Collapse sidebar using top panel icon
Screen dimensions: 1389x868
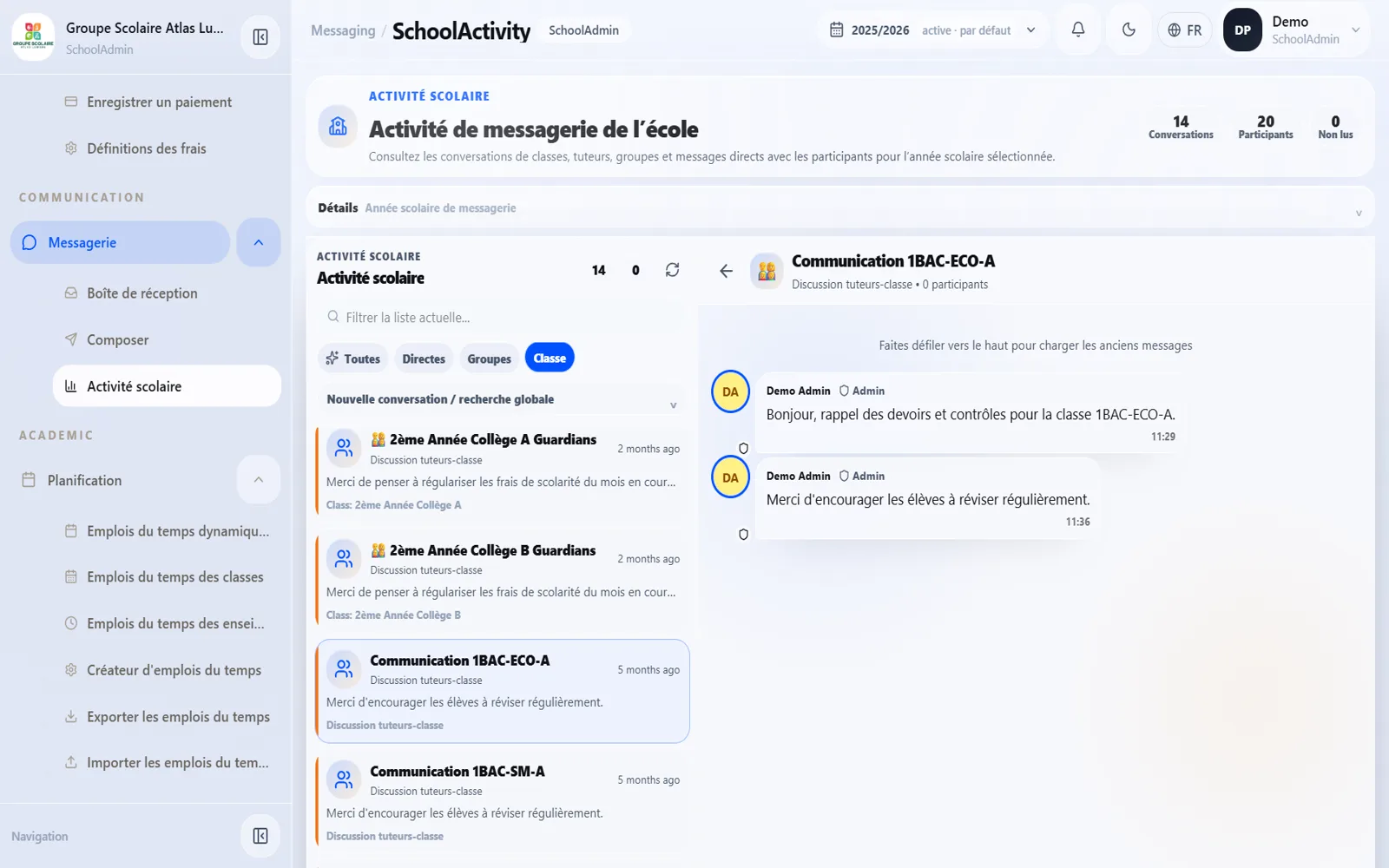tap(260, 37)
